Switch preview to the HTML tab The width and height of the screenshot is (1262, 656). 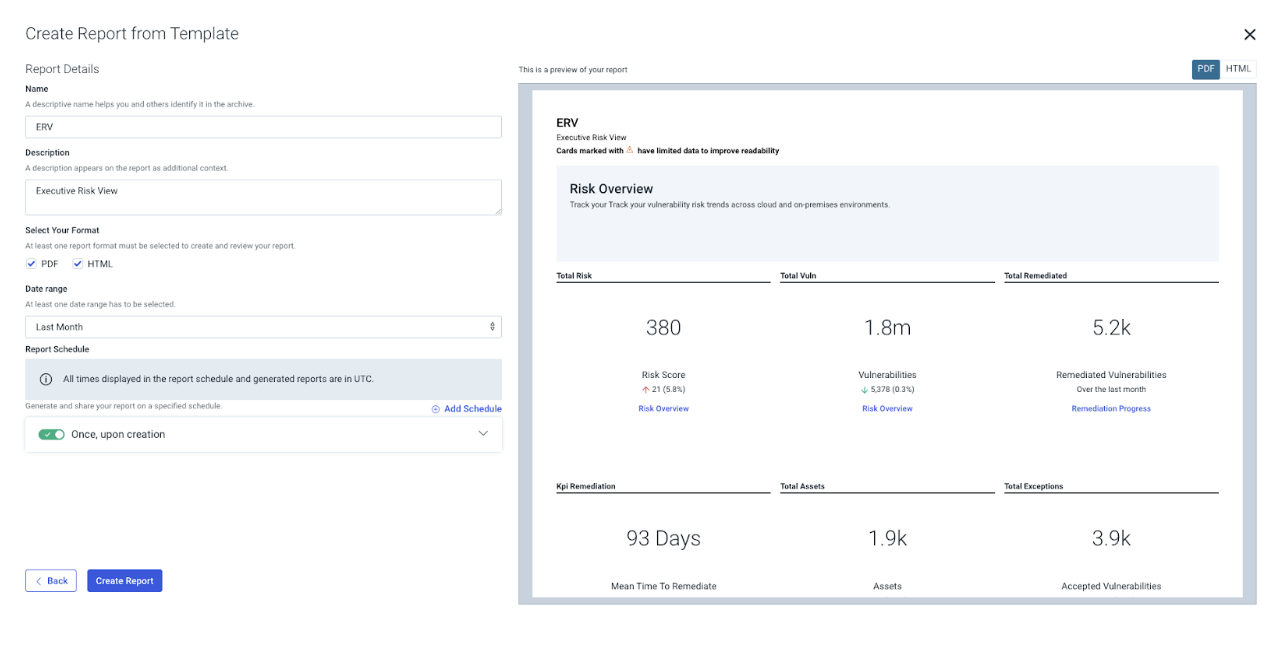[x=1238, y=69]
